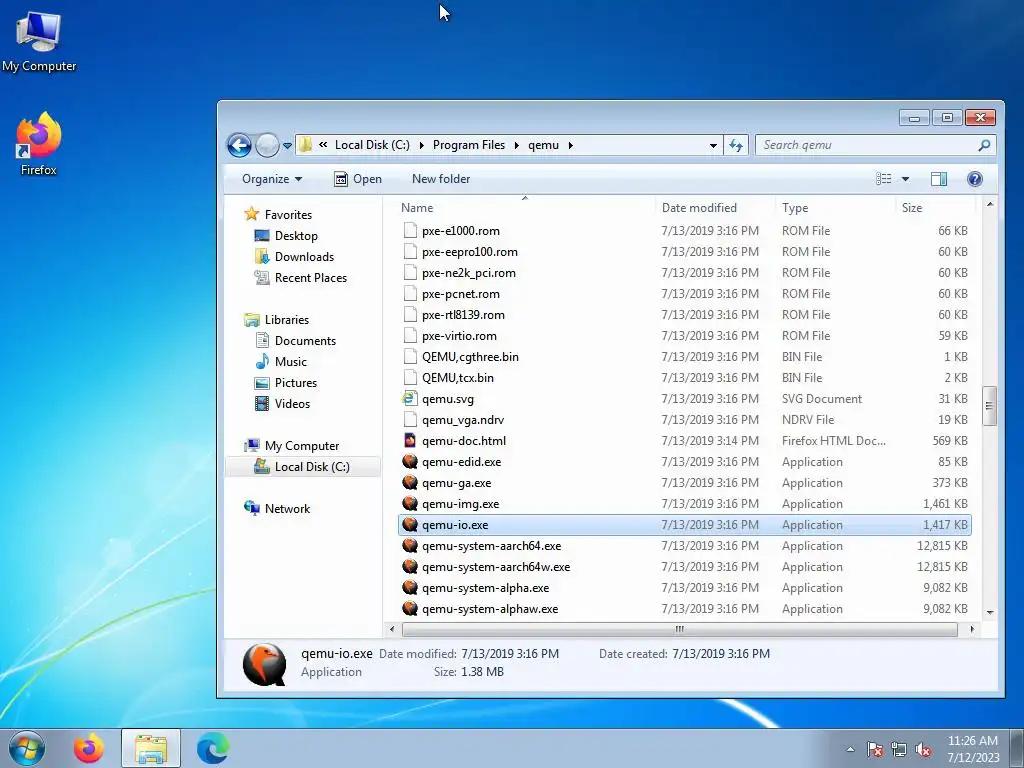Select My Computer in navigation pane
1024x768 pixels.
[x=302, y=445]
